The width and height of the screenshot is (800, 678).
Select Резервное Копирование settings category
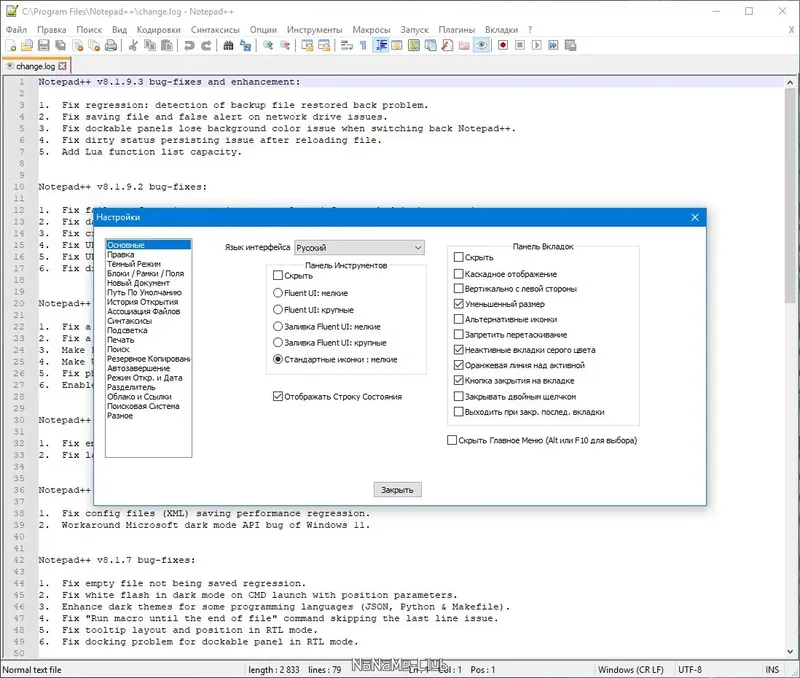tap(148, 358)
